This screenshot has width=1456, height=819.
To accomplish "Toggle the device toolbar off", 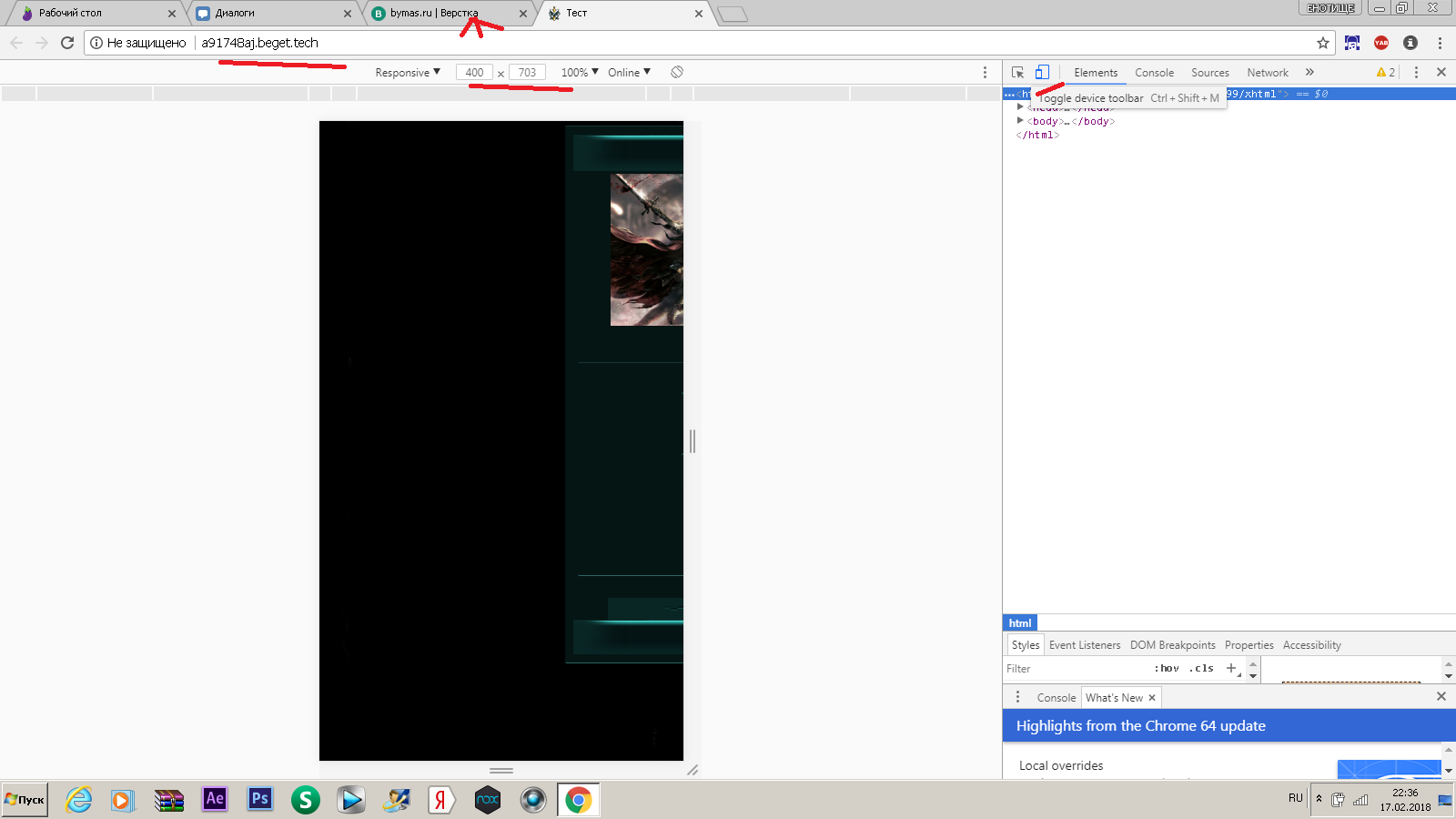I will (1042, 72).
